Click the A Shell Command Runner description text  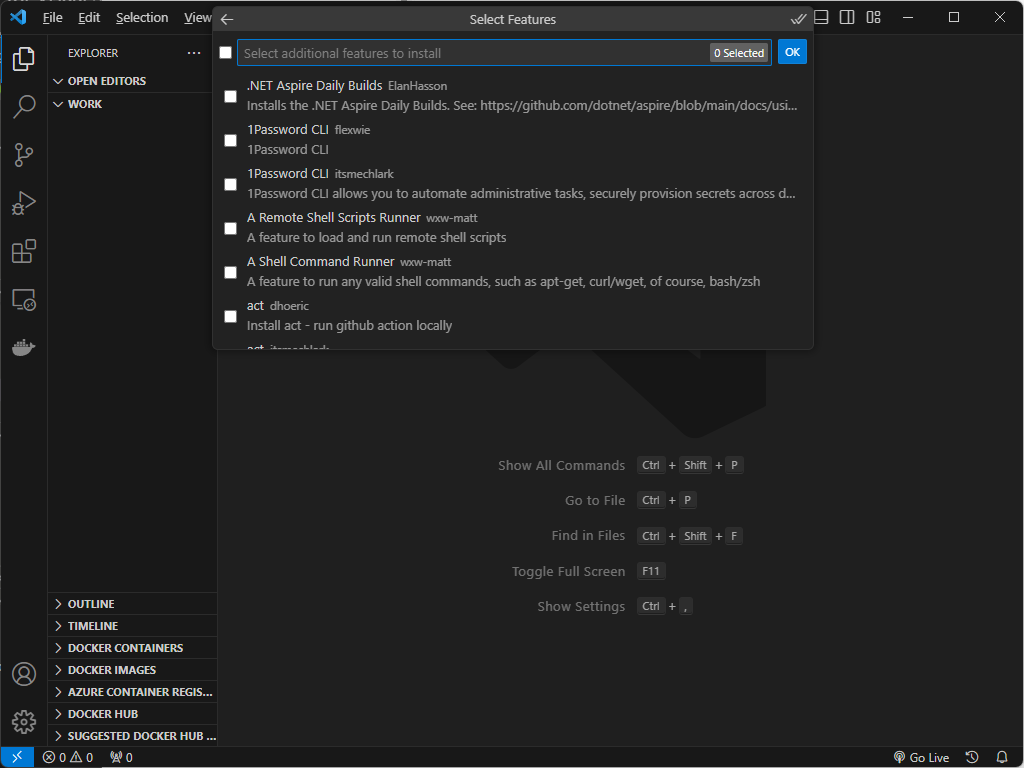[504, 281]
